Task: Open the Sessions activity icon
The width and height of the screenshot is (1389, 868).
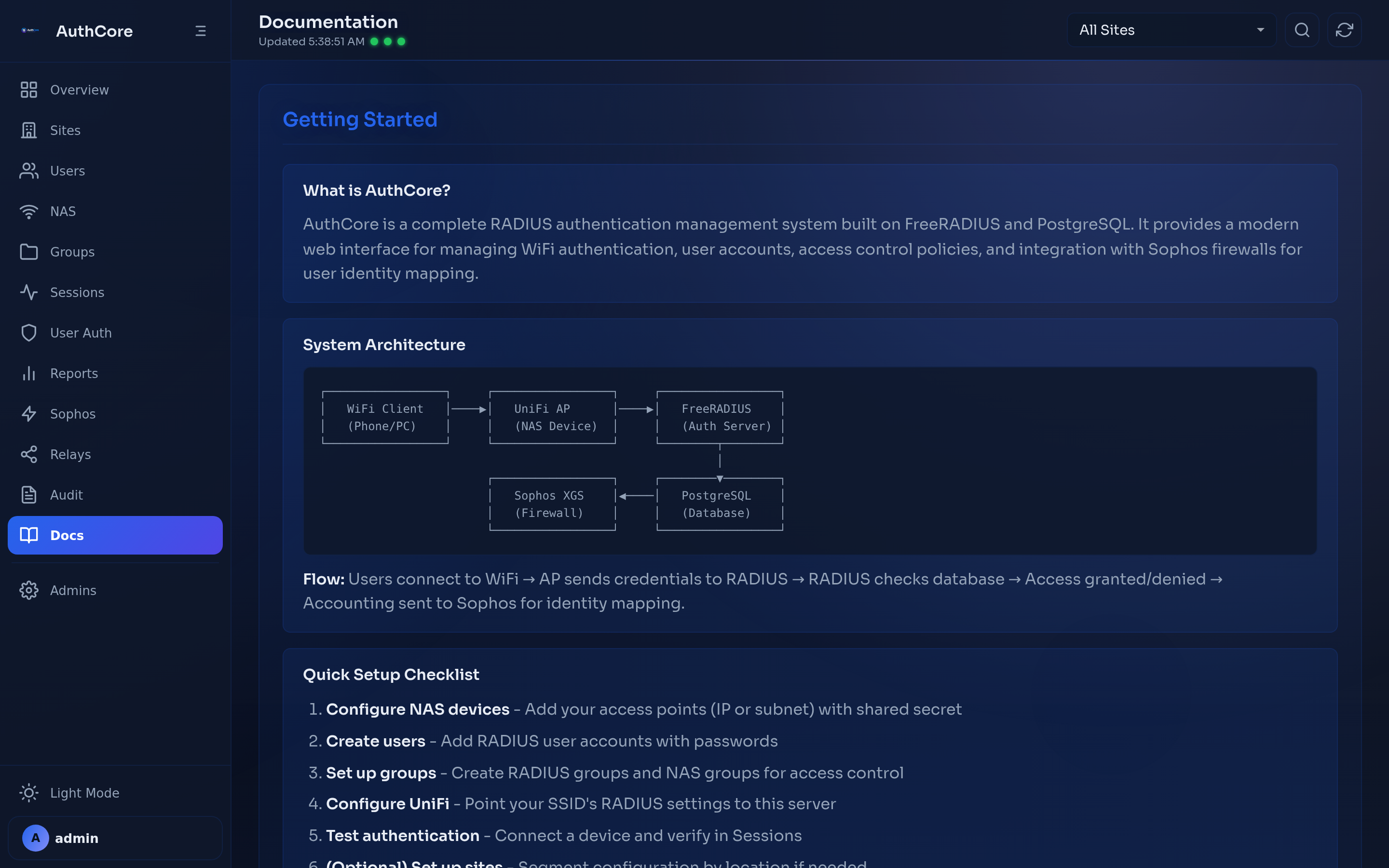Action: click(x=29, y=292)
